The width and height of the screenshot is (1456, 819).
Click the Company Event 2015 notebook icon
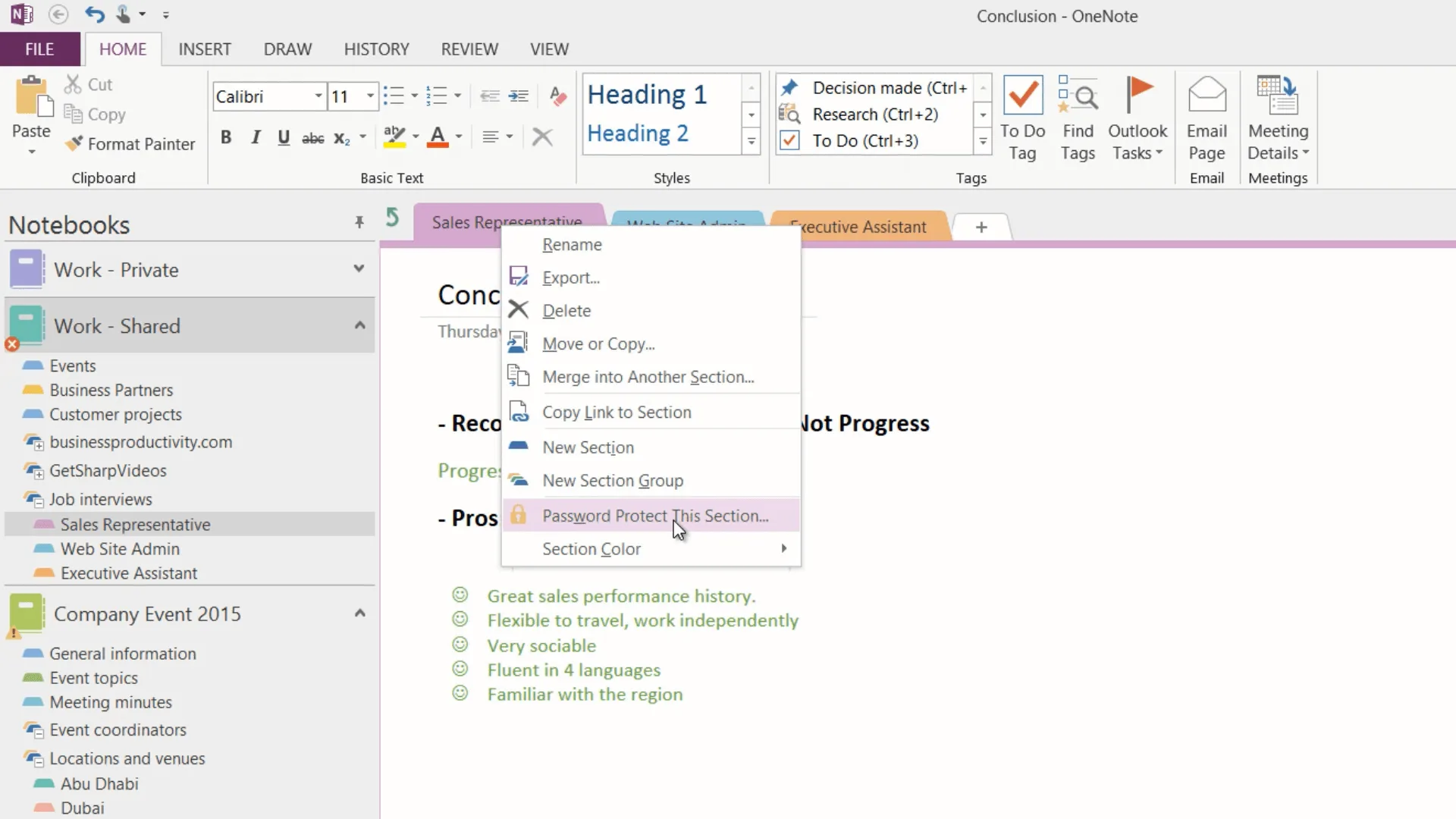tap(27, 613)
